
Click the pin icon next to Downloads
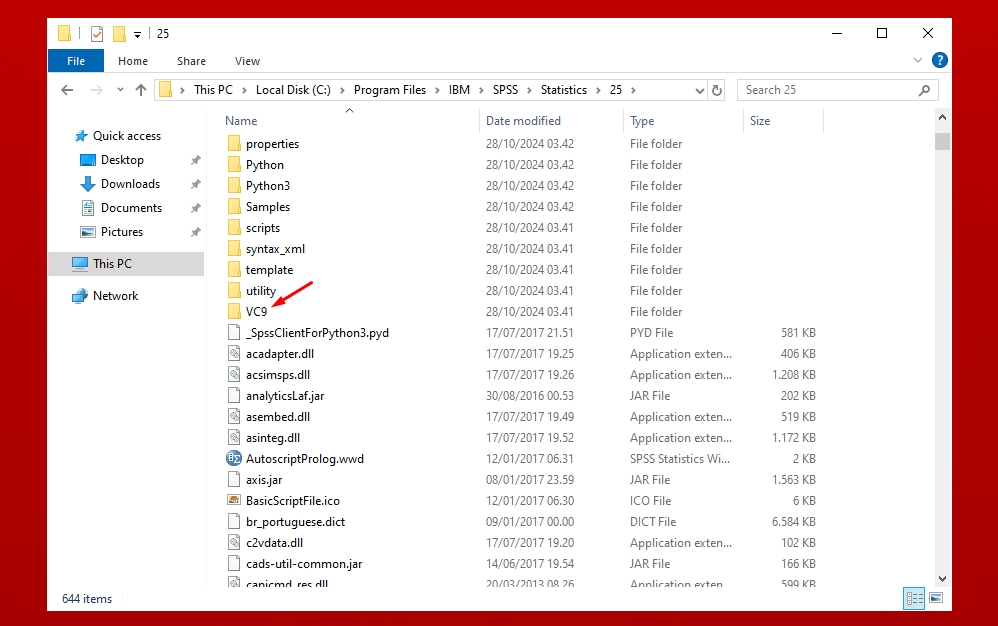(x=195, y=184)
